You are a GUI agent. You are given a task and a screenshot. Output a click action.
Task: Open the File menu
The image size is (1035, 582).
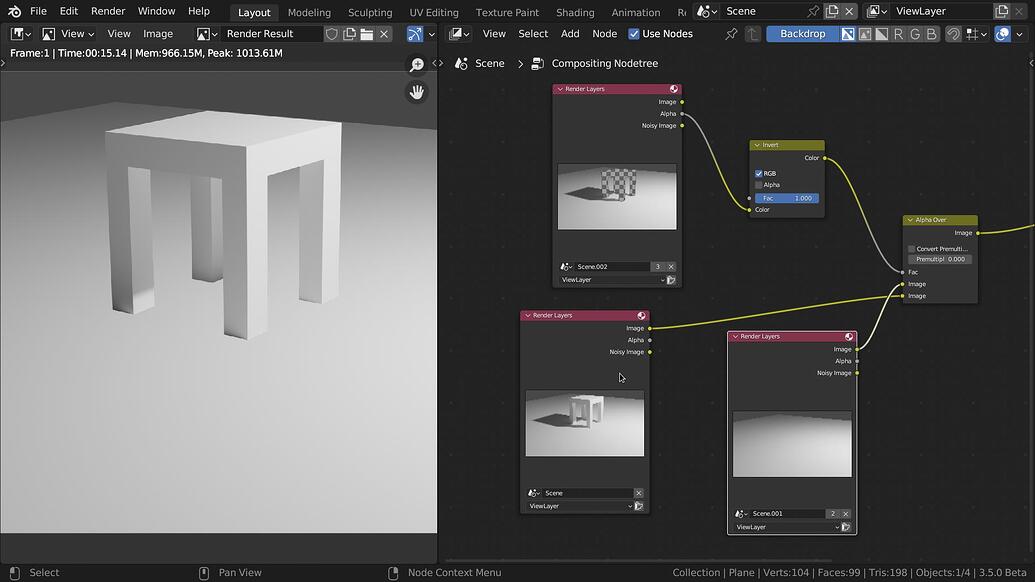pos(38,11)
